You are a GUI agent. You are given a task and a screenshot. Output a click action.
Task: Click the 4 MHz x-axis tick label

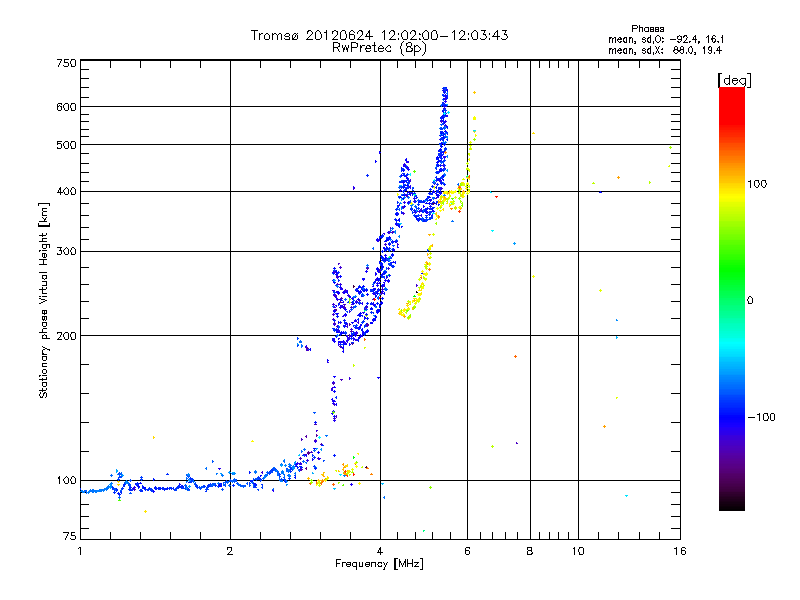click(x=380, y=551)
